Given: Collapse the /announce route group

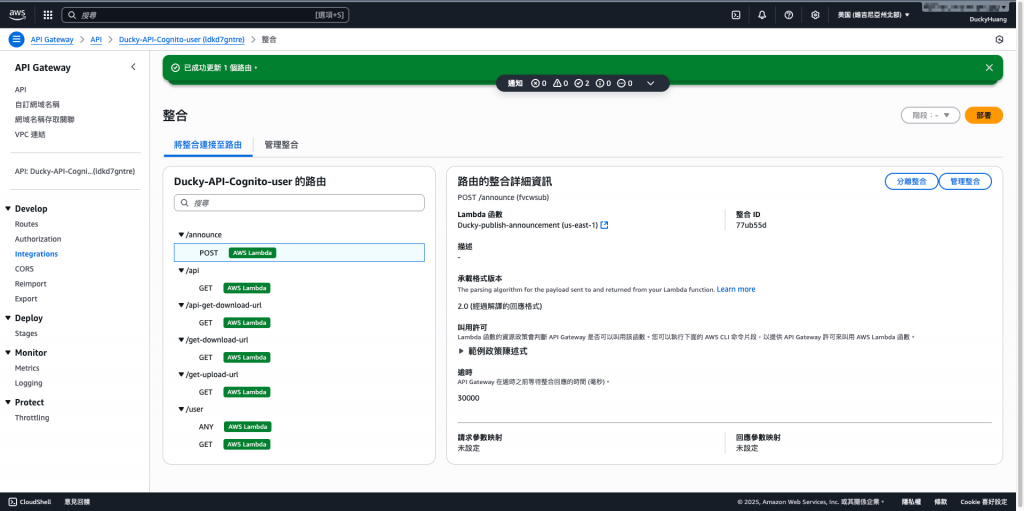Looking at the screenshot, I should [181, 235].
